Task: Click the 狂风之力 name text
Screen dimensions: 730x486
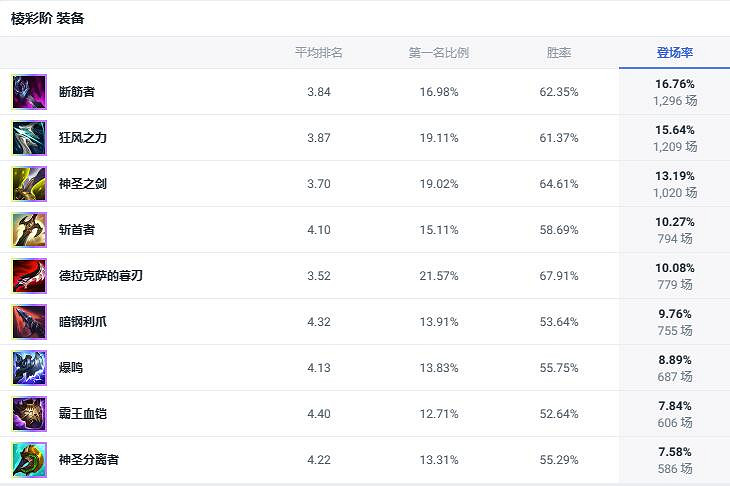Action: (x=83, y=138)
